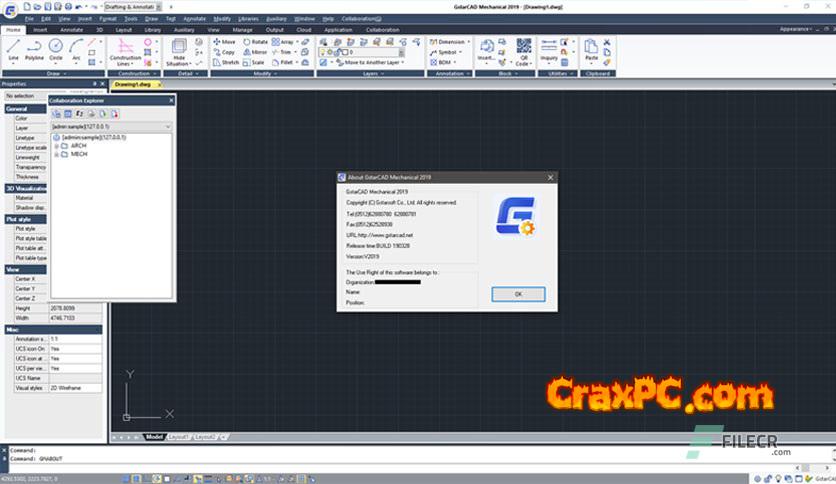Open the Format menu
The width and height of the screenshot is (836, 484).
(x=108, y=19)
